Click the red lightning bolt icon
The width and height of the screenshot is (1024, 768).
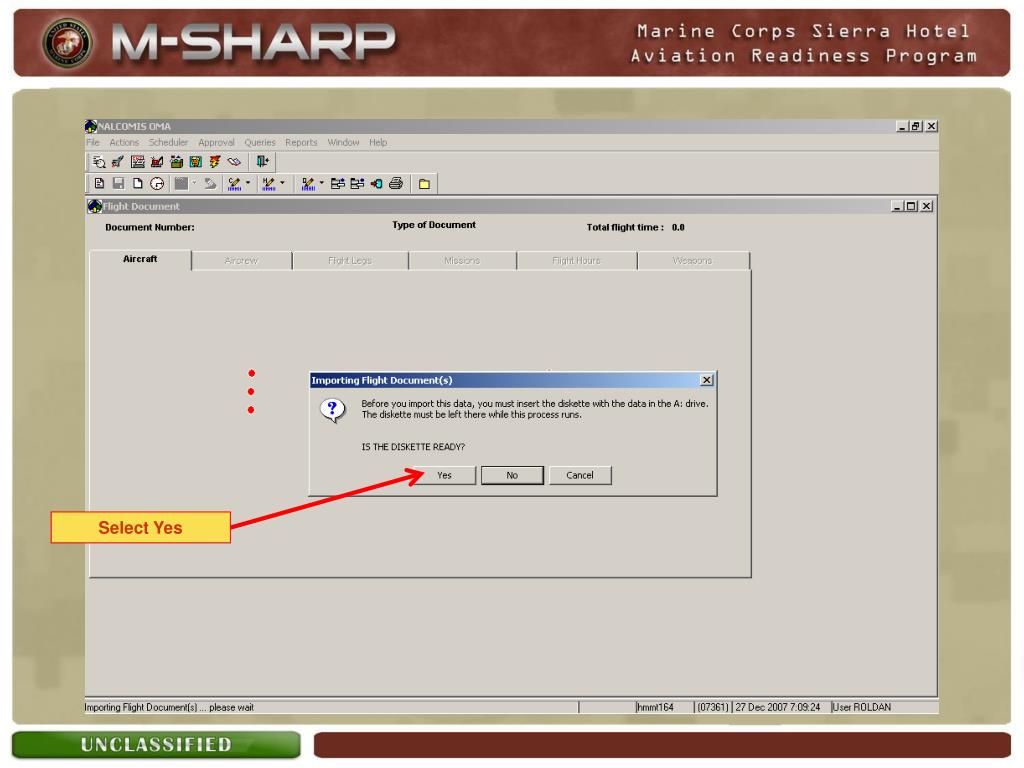pos(215,162)
